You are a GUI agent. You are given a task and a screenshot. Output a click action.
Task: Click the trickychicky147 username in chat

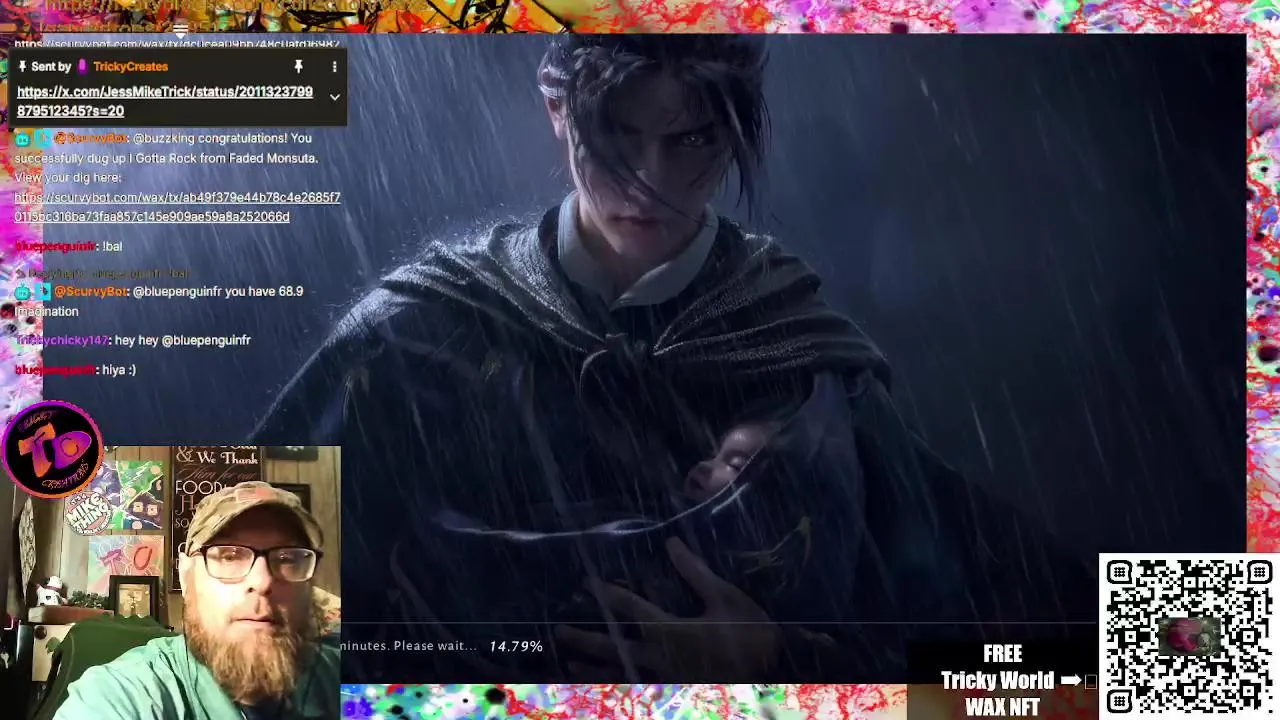pos(61,340)
